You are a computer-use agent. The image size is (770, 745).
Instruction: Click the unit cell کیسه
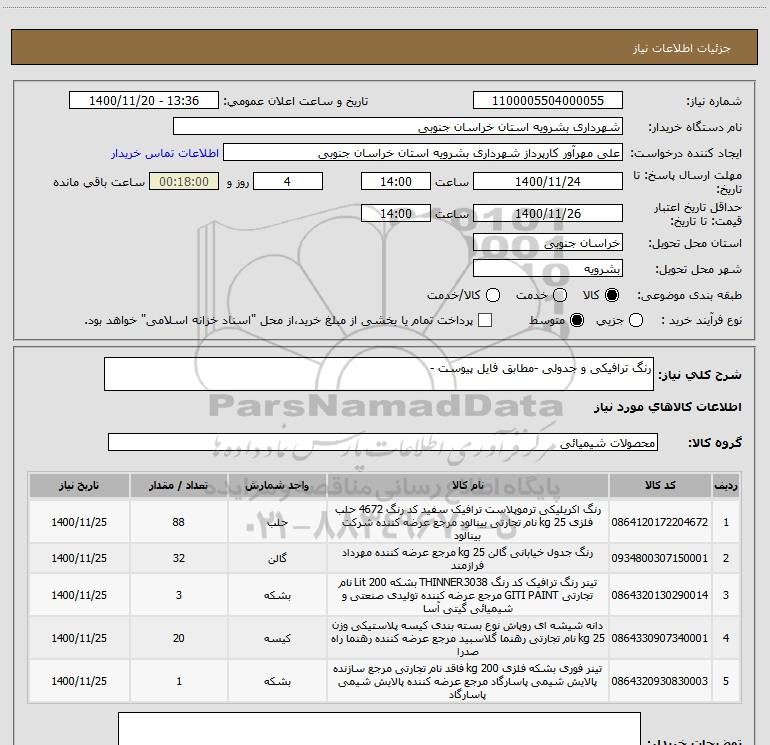point(277,638)
